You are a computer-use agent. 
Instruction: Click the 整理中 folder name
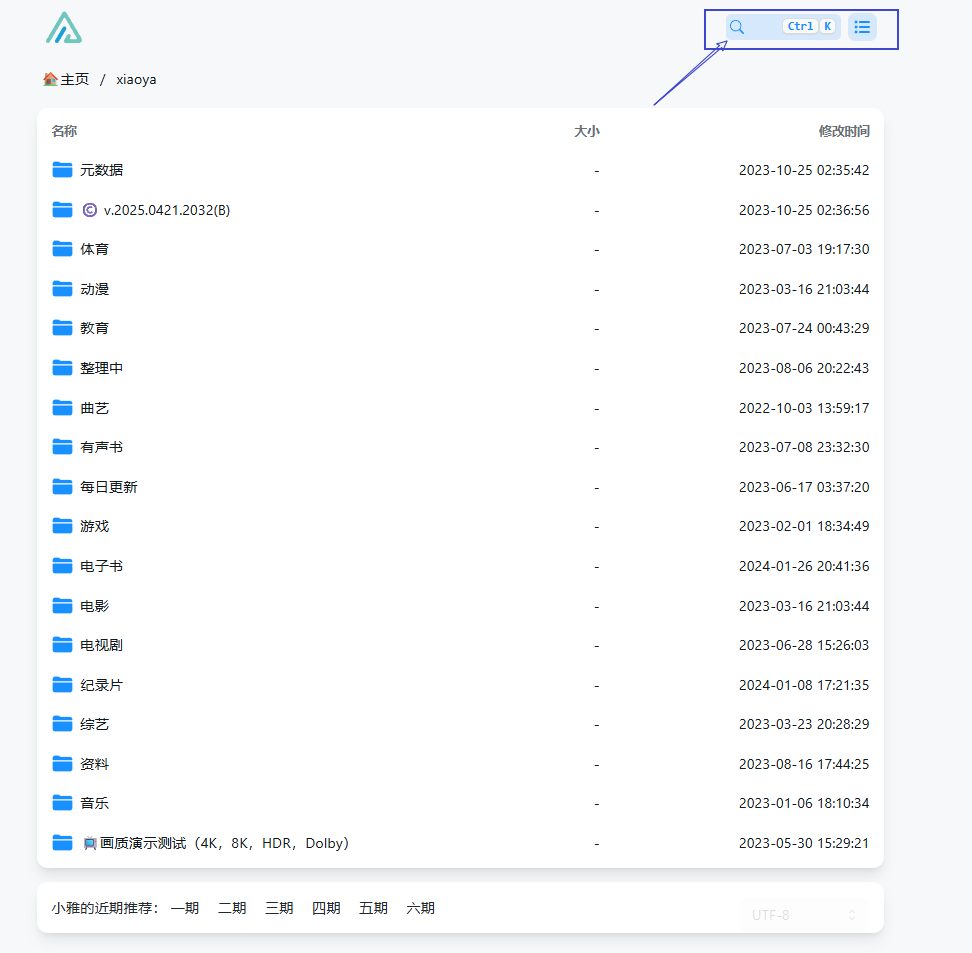pyautogui.click(x=102, y=368)
